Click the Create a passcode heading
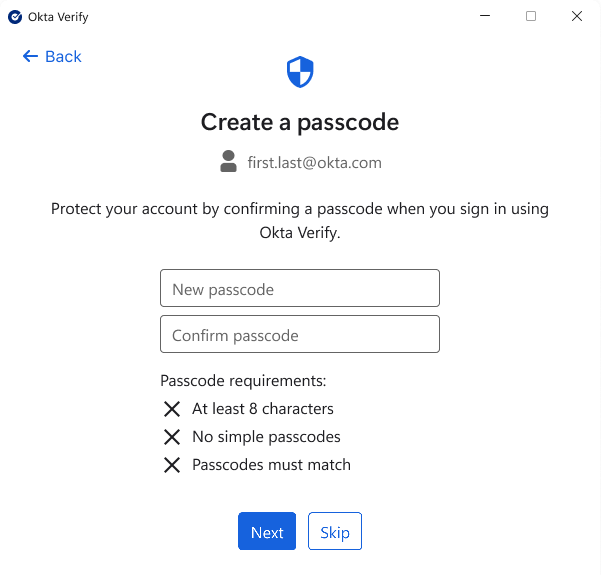This screenshot has height=575, width=601. tap(300, 122)
